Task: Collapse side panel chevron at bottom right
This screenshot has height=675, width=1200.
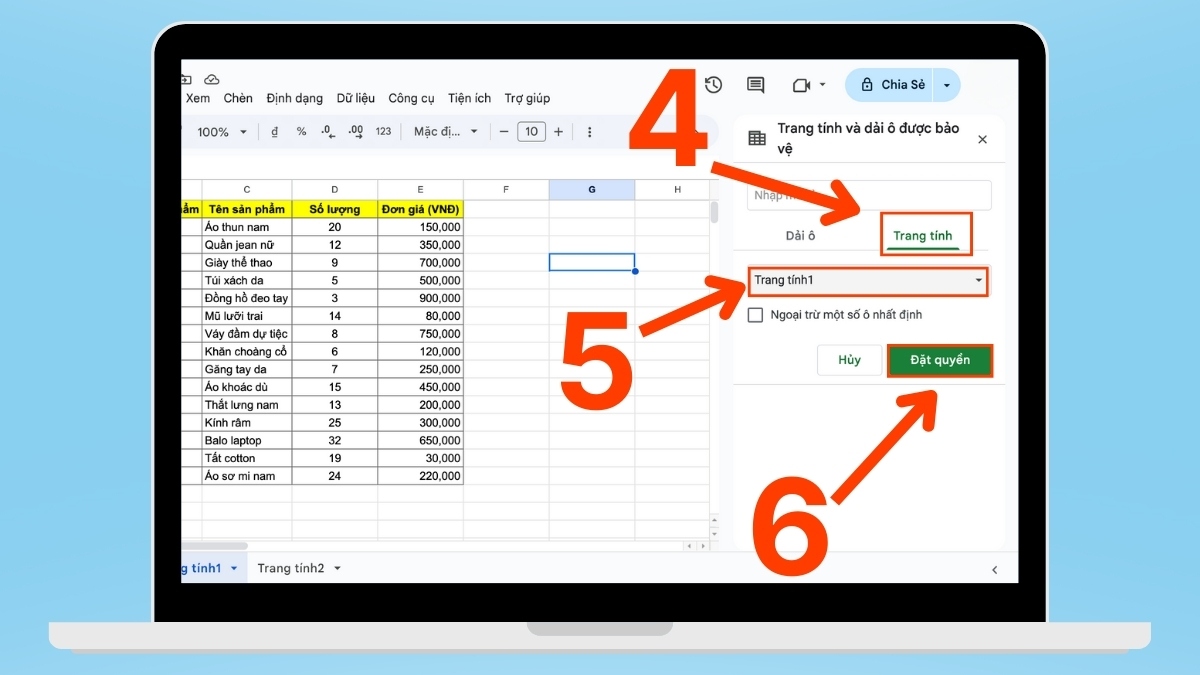Action: point(994,569)
